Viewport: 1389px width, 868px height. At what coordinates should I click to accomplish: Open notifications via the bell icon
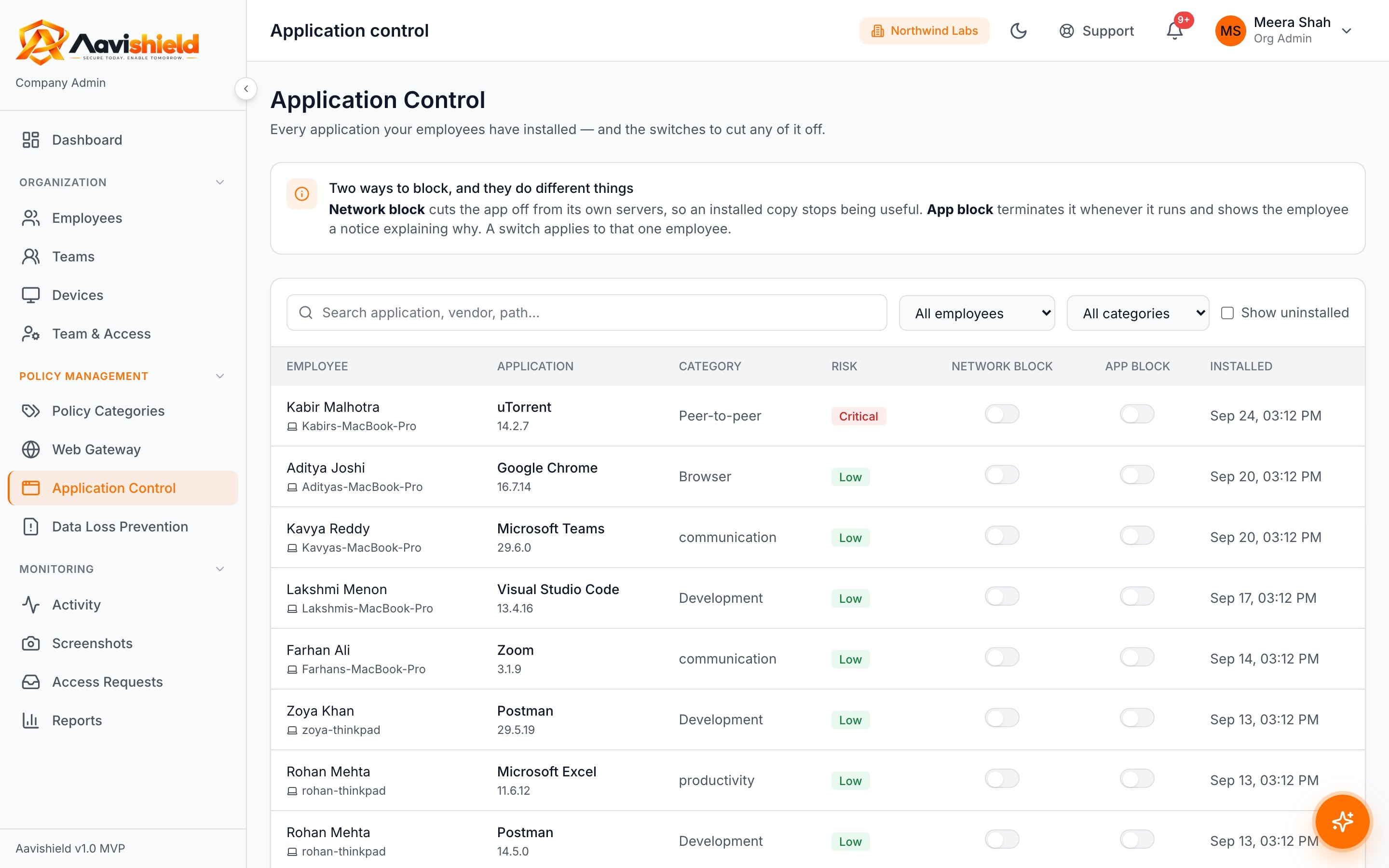pos(1174,31)
